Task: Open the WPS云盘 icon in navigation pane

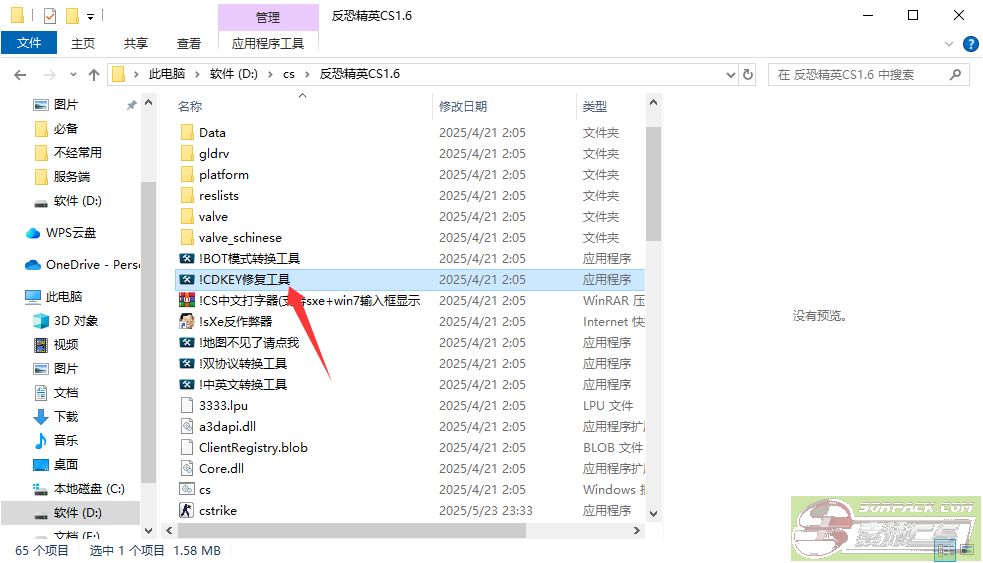Action: pos(33,233)
